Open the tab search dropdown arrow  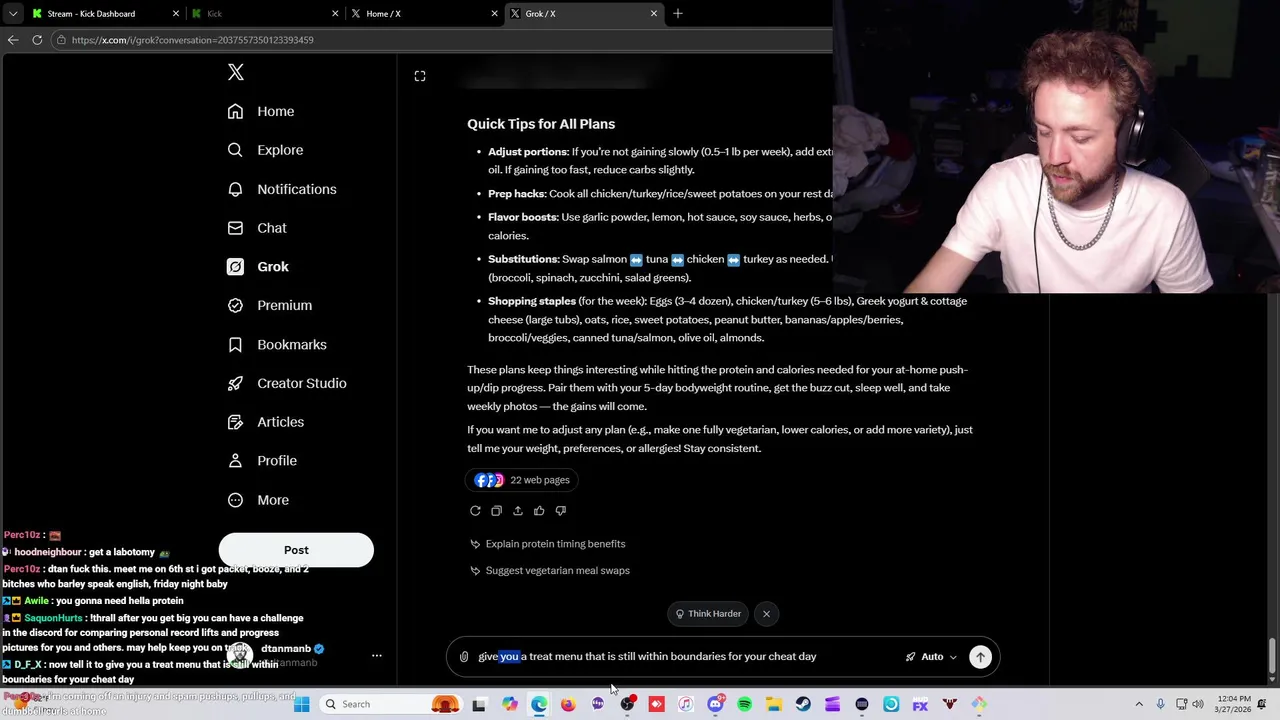pos(13,14)
